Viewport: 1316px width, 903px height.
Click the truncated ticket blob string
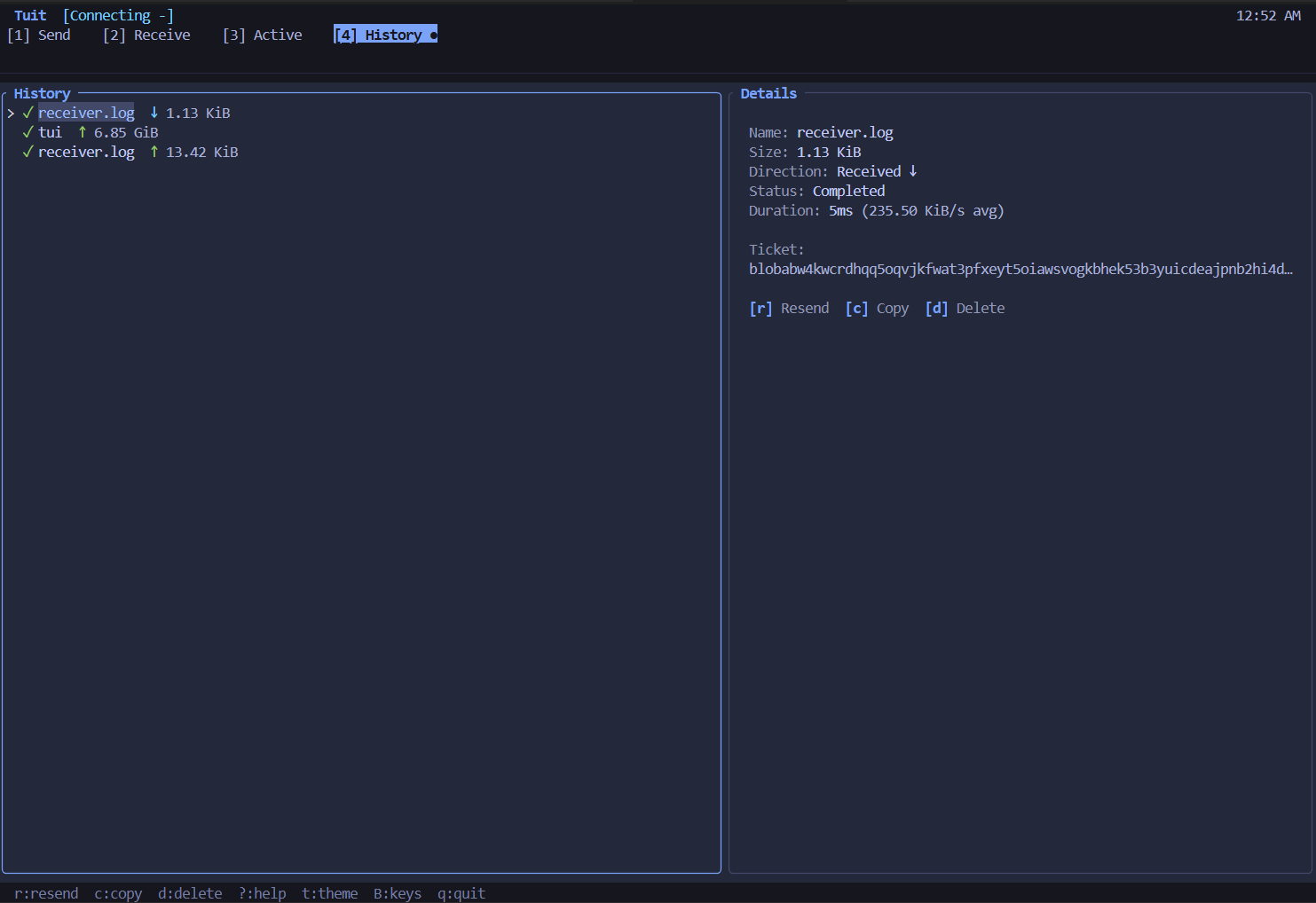tap(1020, 269)
